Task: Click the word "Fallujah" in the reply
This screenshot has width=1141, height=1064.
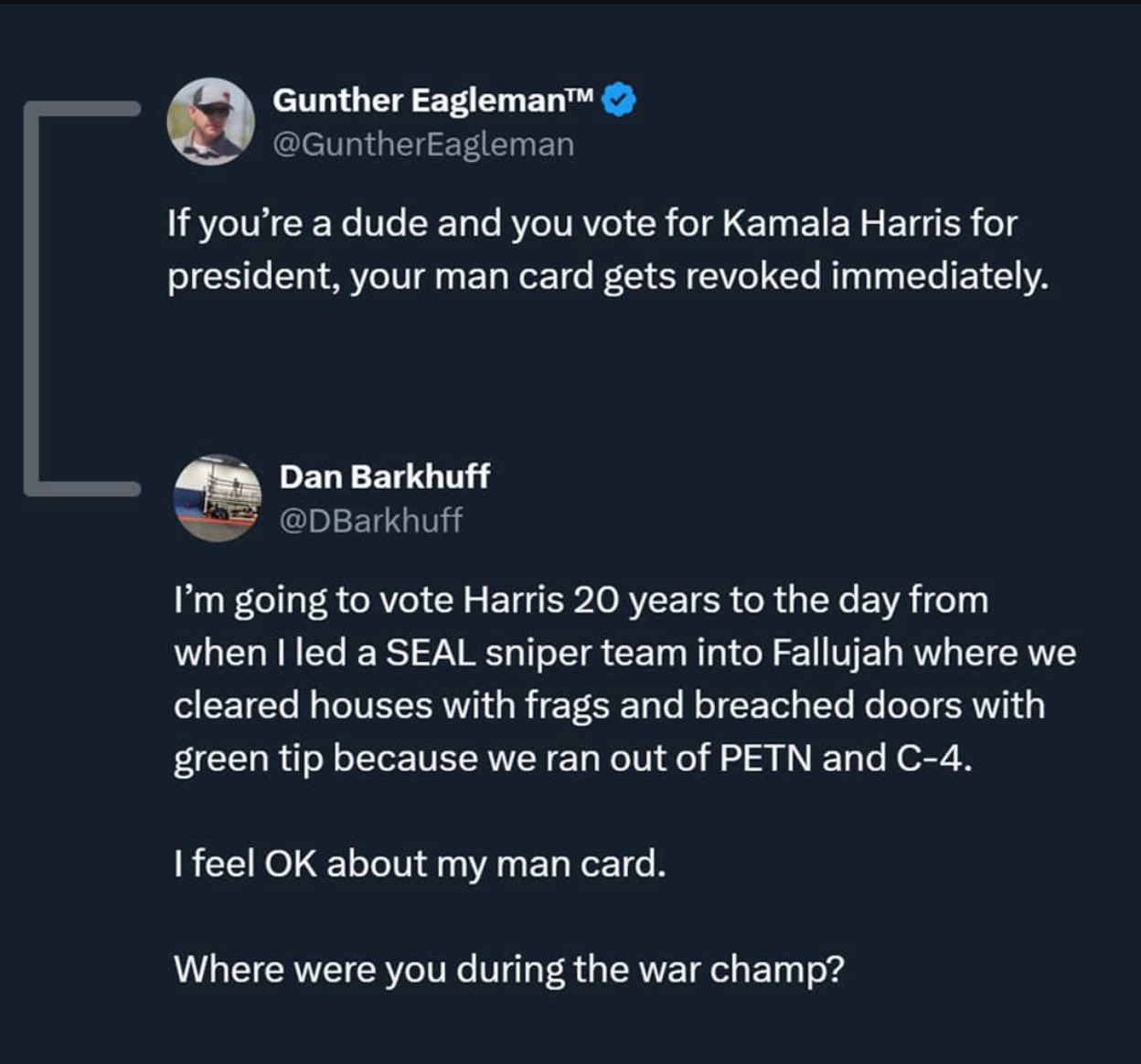Action: pos(837,654)
